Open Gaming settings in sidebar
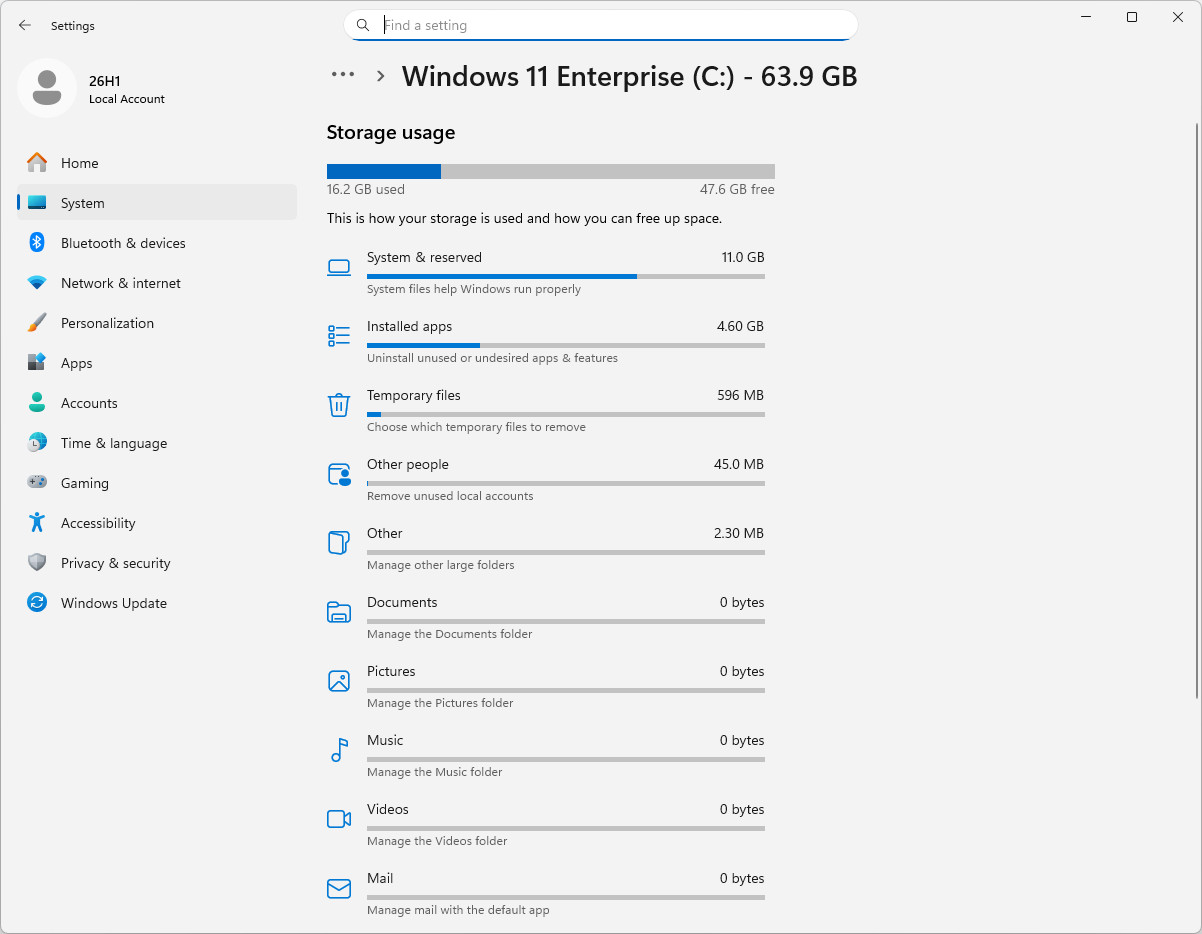 [x=157, y=483]
